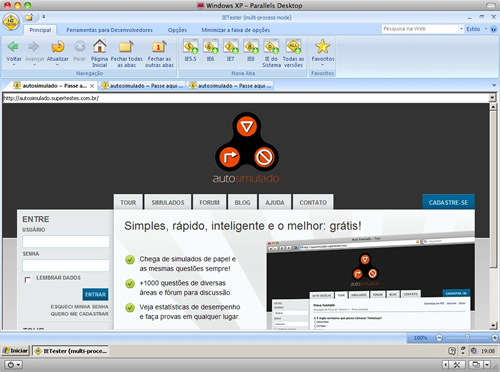
Task: Click the ENTRAR login button
Action: tap(95, 294)
